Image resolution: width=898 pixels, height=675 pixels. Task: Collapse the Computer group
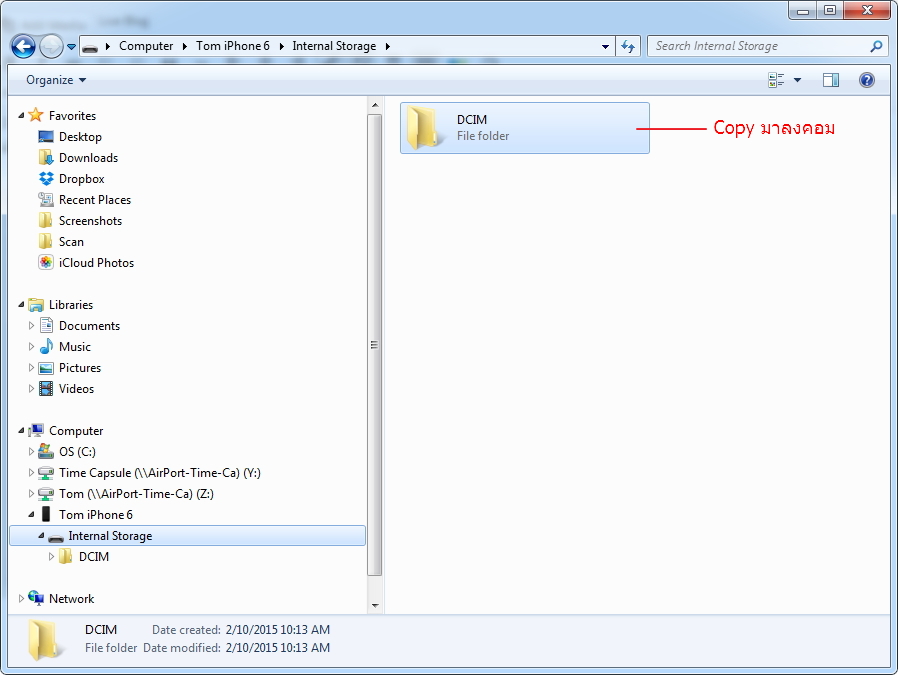(21, 431)
